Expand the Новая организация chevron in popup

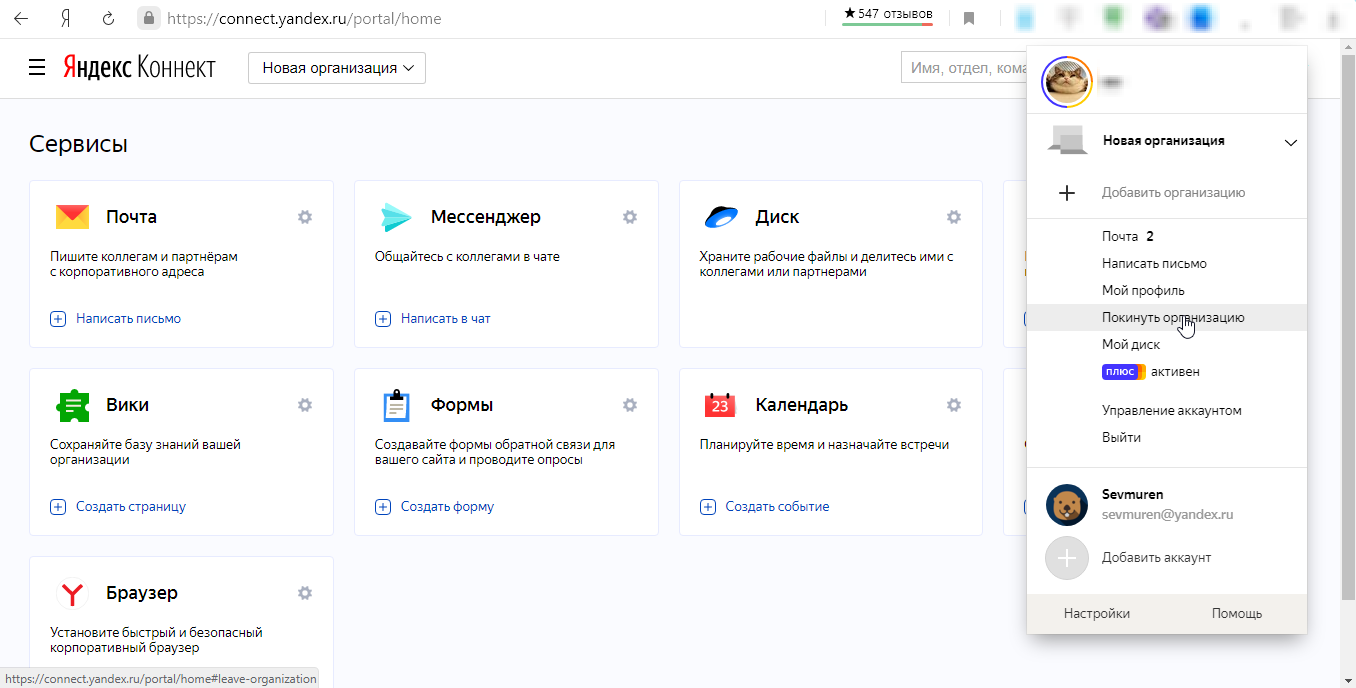point(1290,143)
